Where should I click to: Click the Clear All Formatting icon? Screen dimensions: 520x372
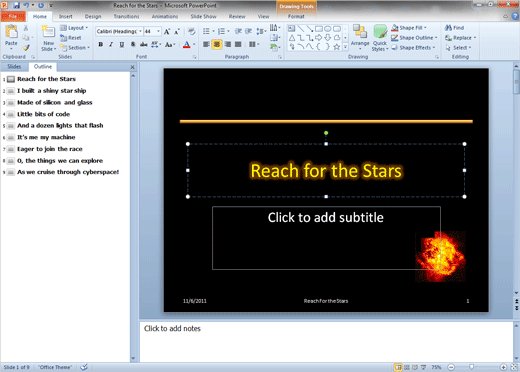[x=191, y=31]
